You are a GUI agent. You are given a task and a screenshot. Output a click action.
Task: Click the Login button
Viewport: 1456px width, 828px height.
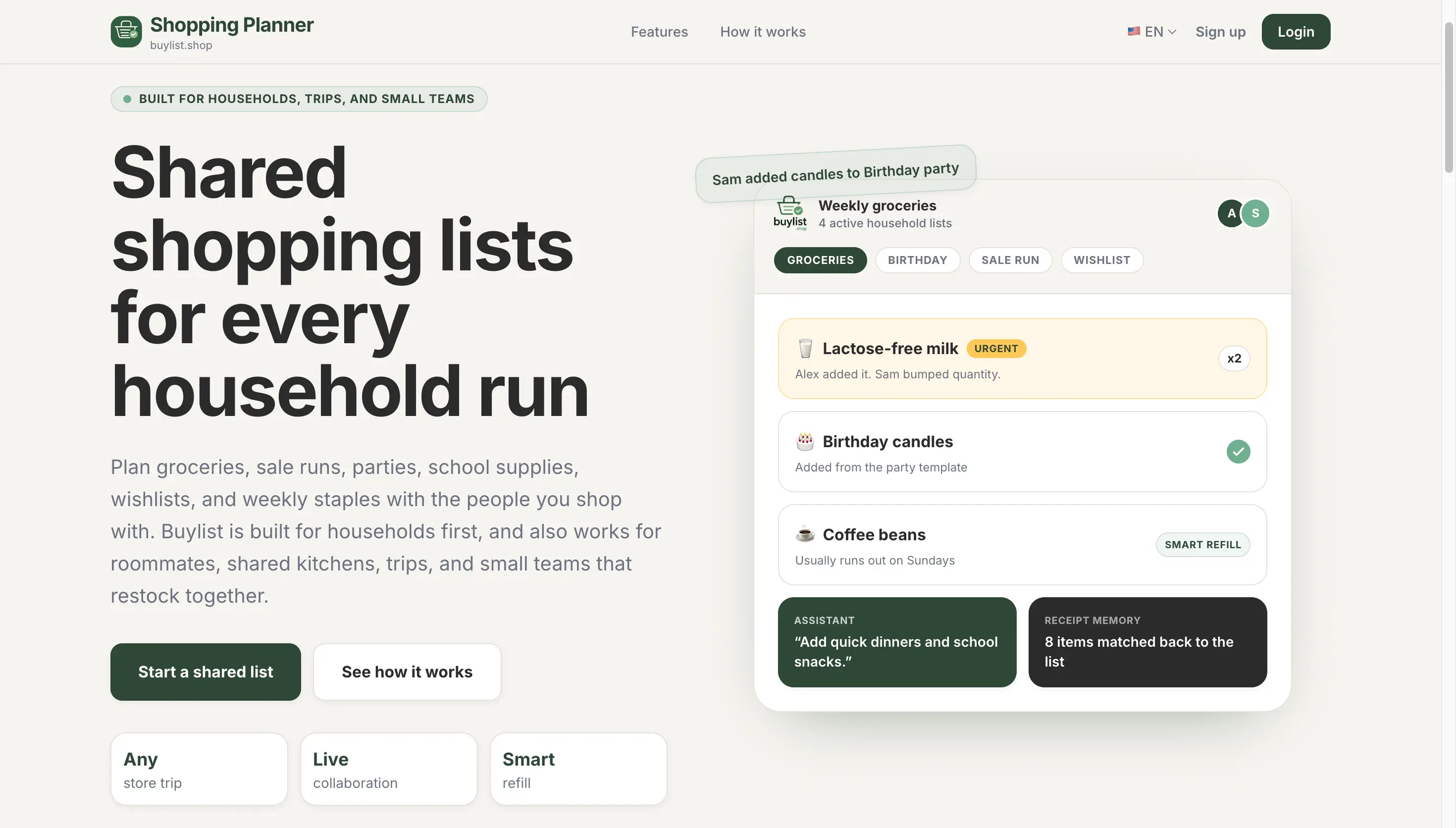[x=1296, y=32]
